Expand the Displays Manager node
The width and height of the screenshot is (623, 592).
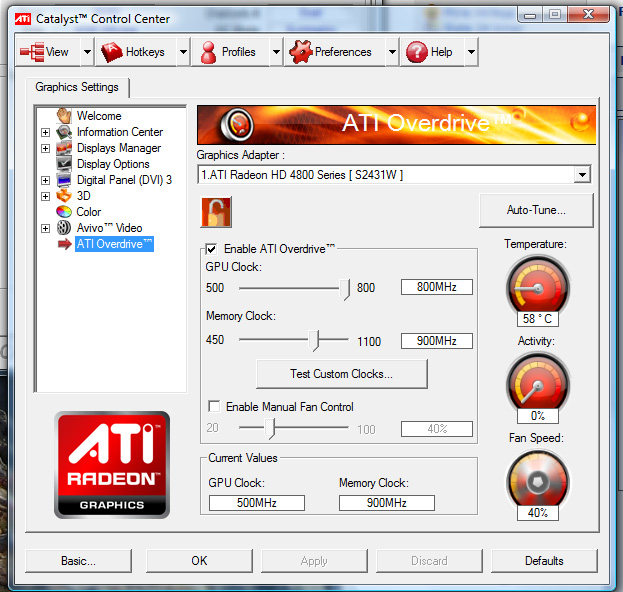click(45, 148)
